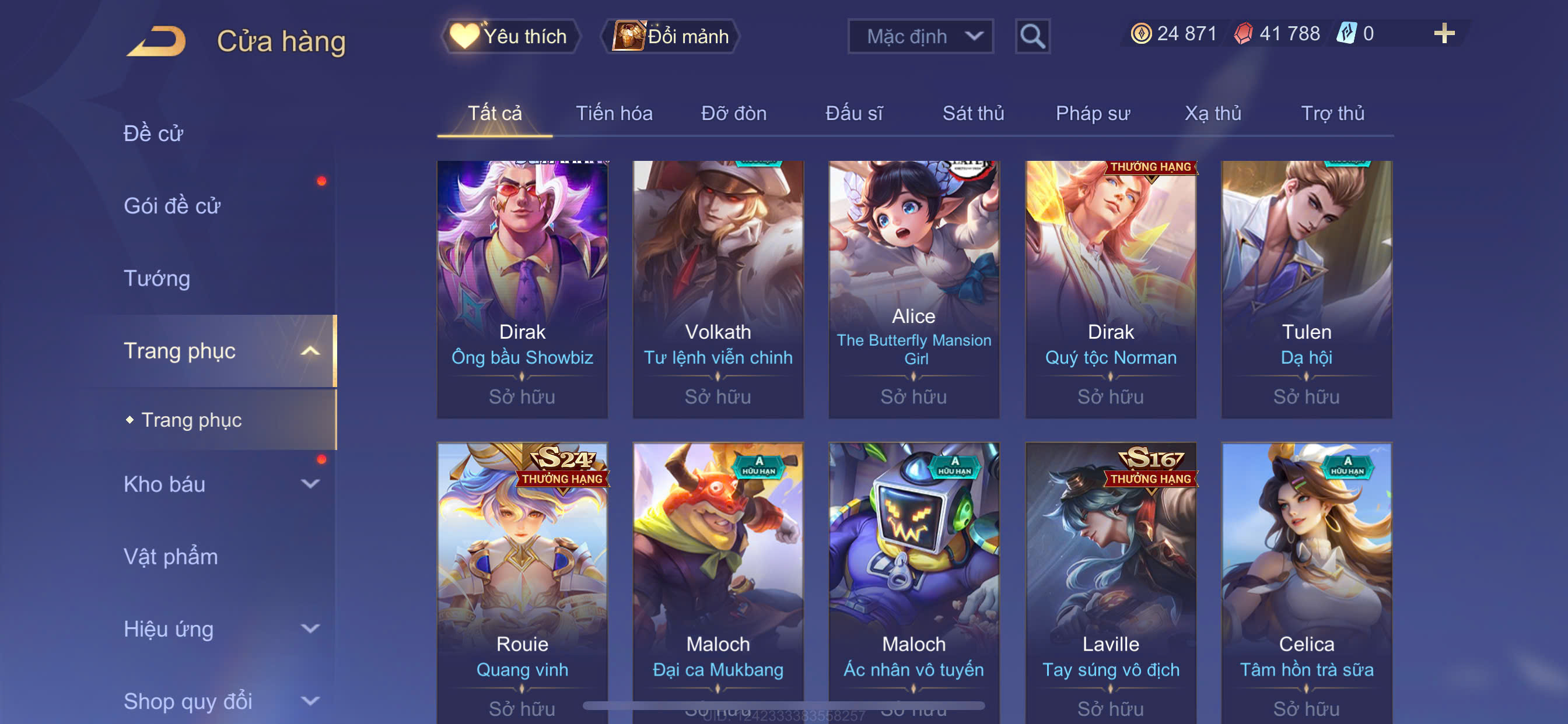Screen dimensions: 1568x724
Task: Select the Tiến hóa tab
Action: pos(614,113)
